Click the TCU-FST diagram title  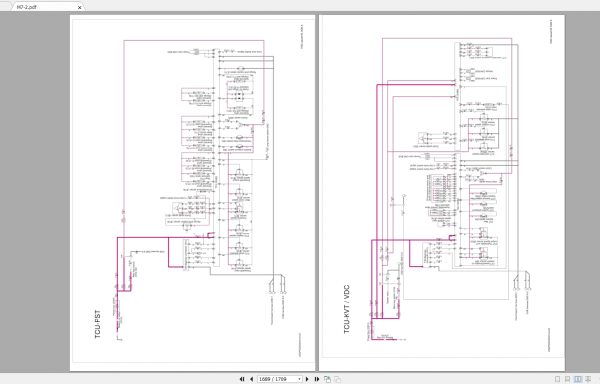coord(98,324)
